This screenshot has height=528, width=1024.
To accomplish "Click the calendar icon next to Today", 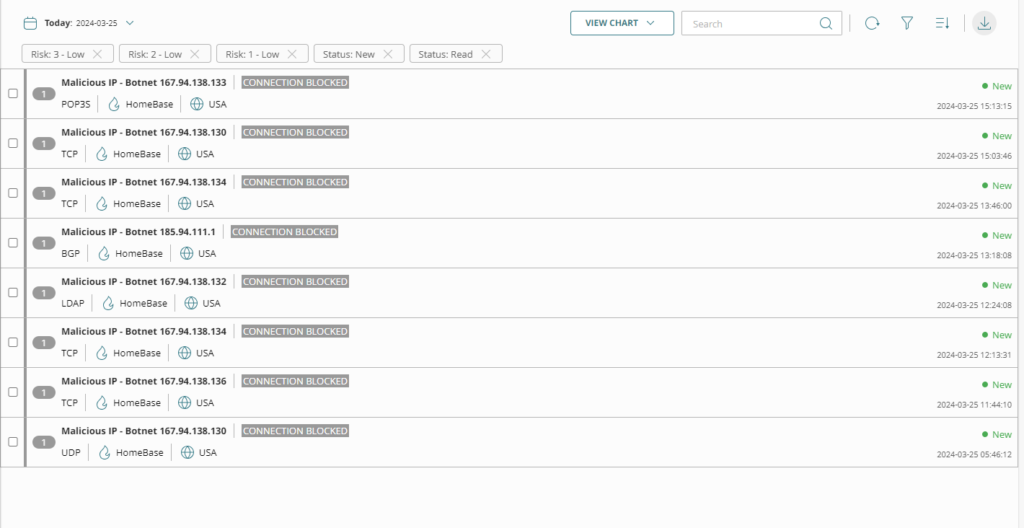I will tap(30, 23).
